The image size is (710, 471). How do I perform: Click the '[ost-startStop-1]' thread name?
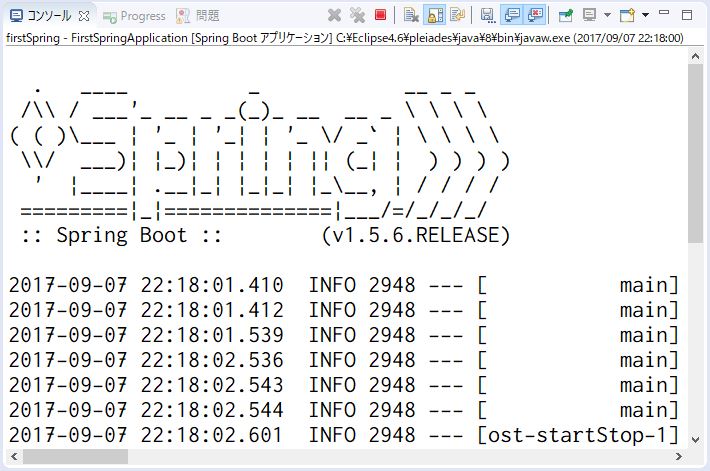tap(578, 435)
